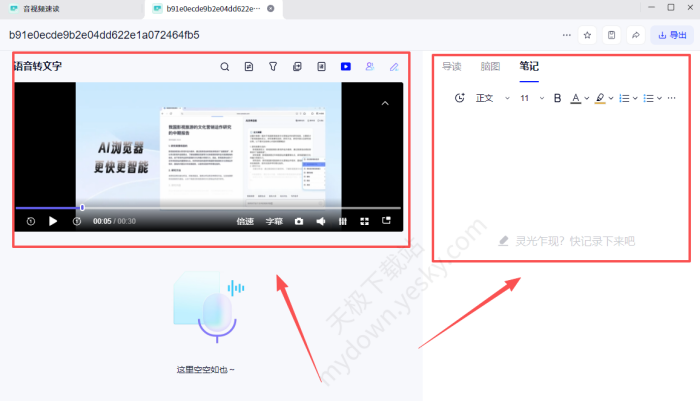Open more options in the notes toolbar
Image resolution: width=700 pixels, height=401 pixels.
click(x=671, y=98)
